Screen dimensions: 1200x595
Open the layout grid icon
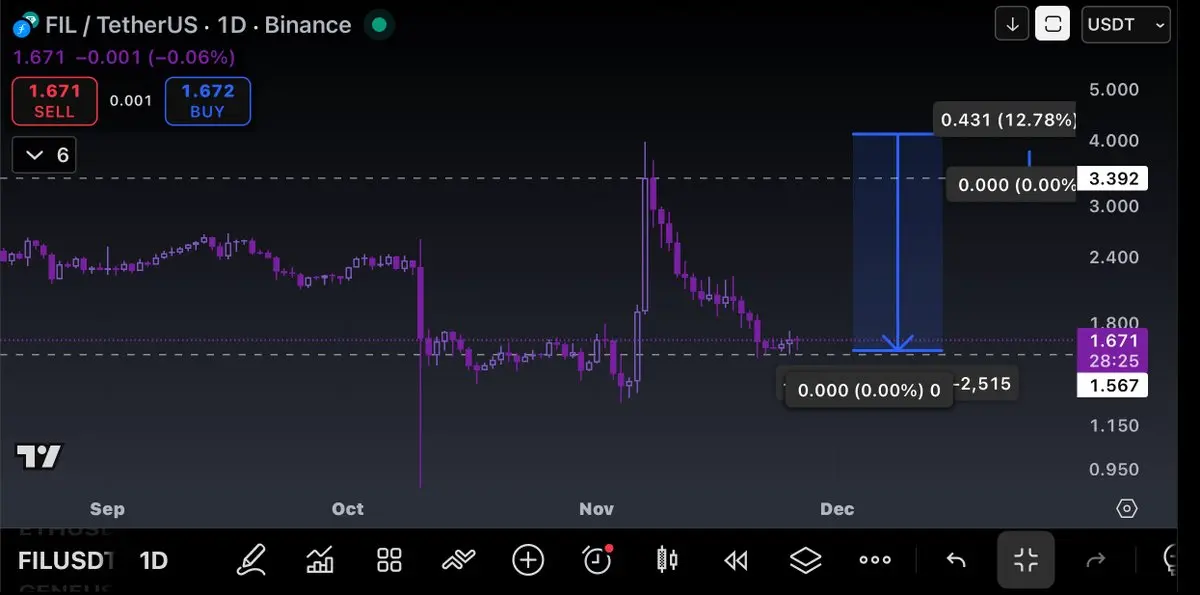coord(389,560)
